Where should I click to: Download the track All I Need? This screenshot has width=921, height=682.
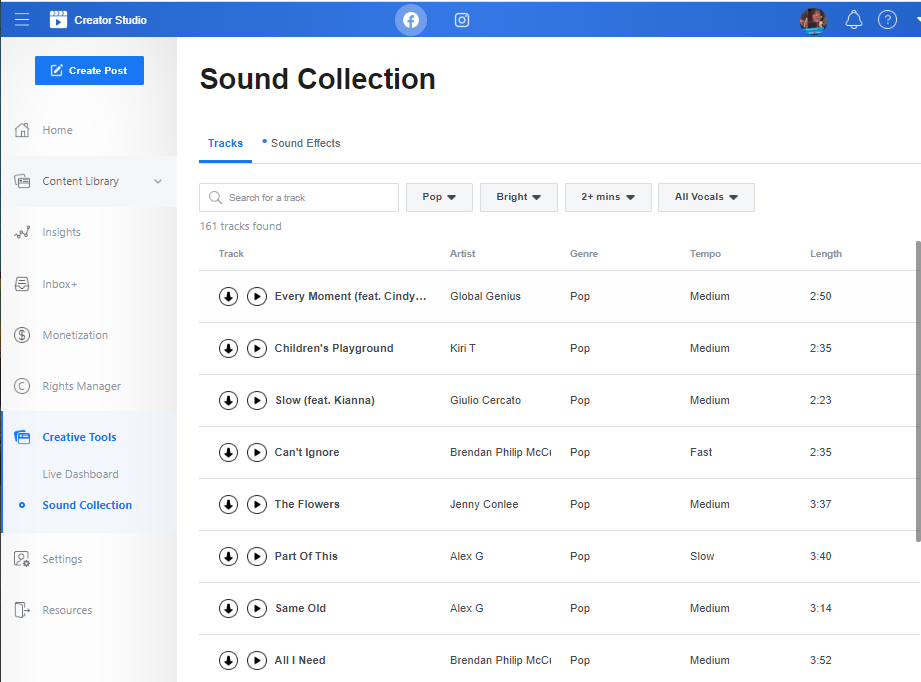point(228,660)
